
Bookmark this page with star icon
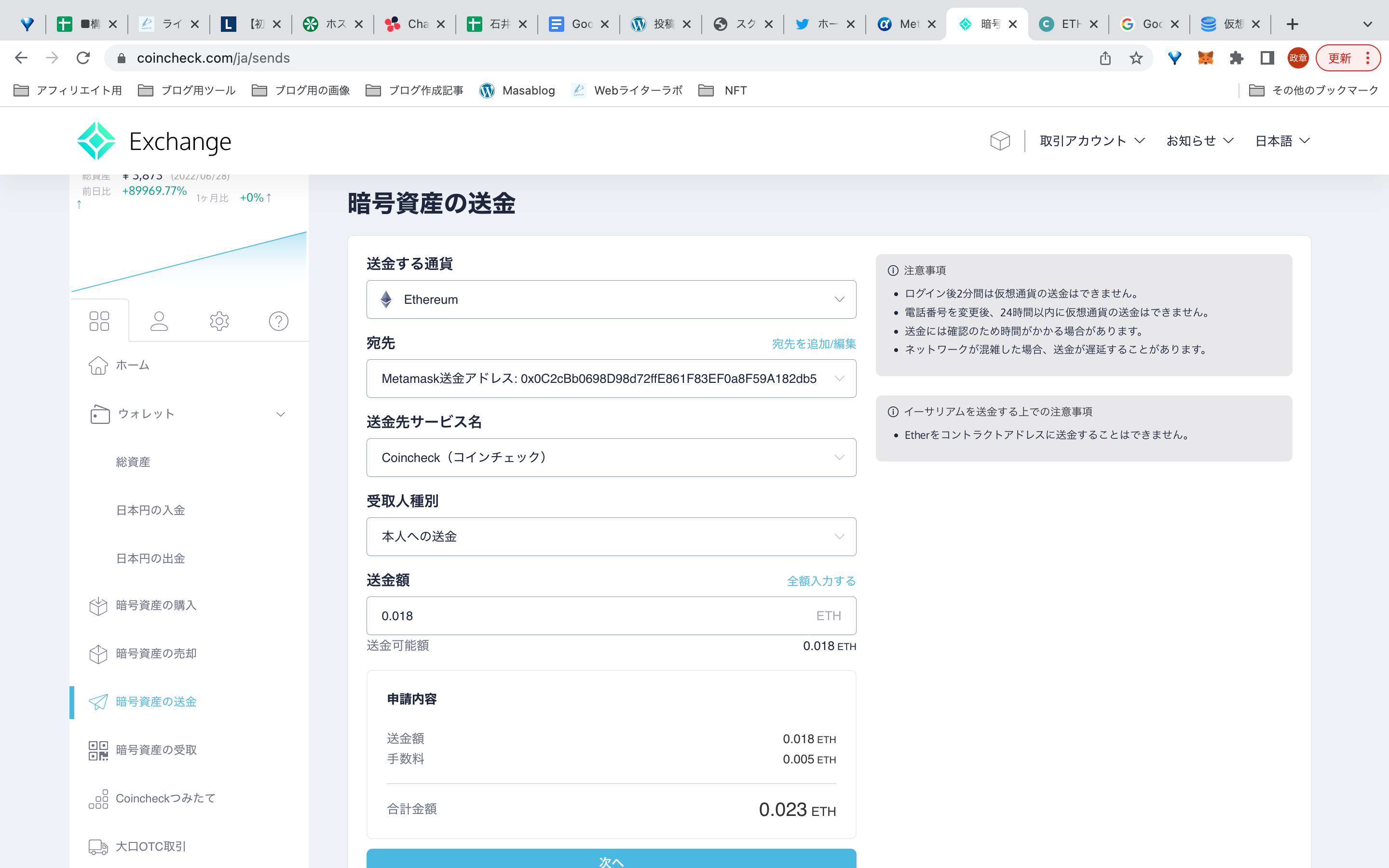1136,58
